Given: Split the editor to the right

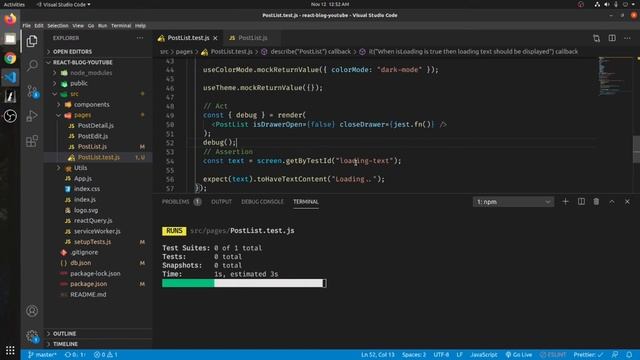Looking at the screenshot, I should coord(612,38).
